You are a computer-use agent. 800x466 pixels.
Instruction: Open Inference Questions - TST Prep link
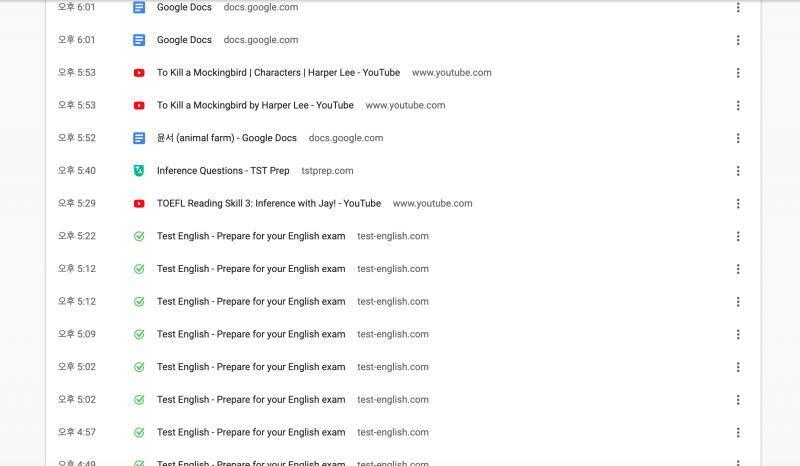[223, 170]
